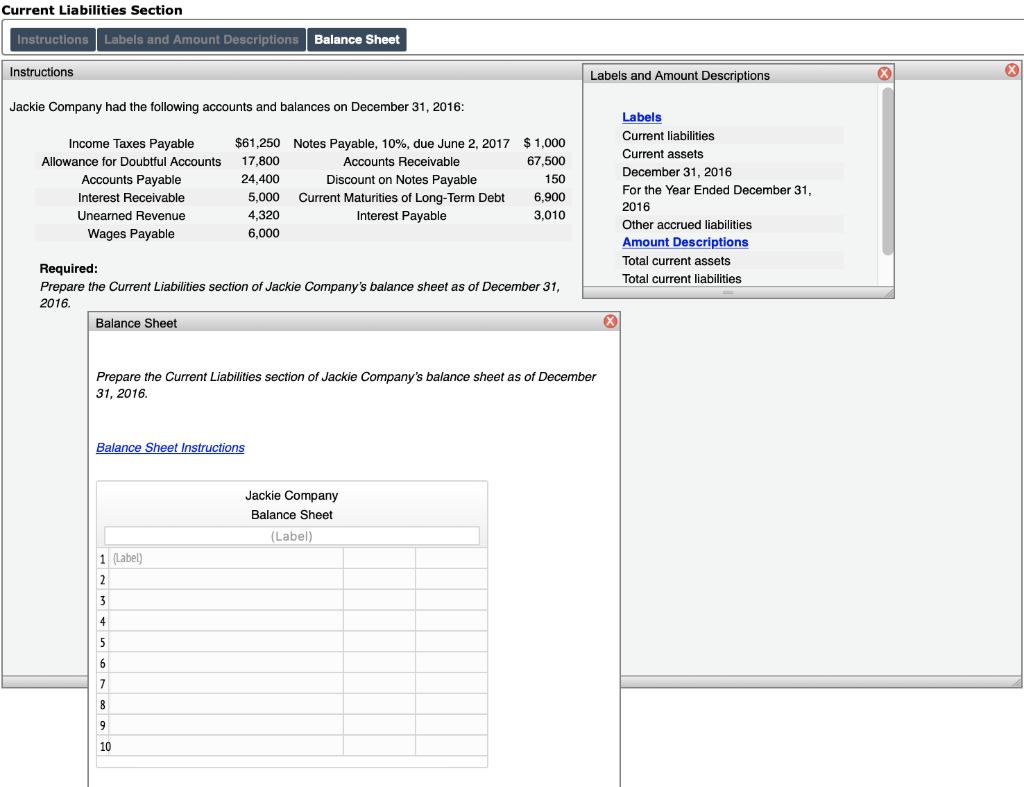The image size is (1024, 787).
Task: Click the (Label) cell in row 1
Action: [x=224, y=557]
